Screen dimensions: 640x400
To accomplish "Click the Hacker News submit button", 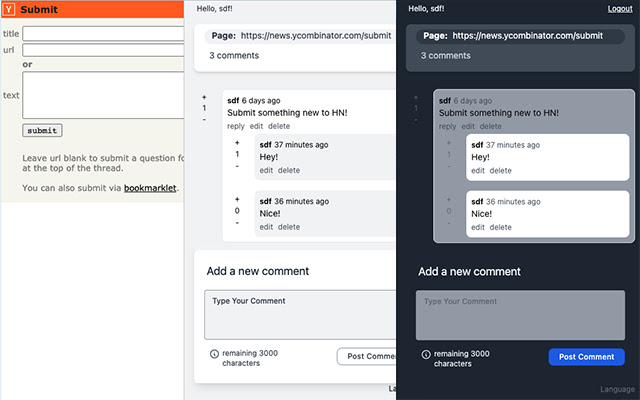I will 42,131.
